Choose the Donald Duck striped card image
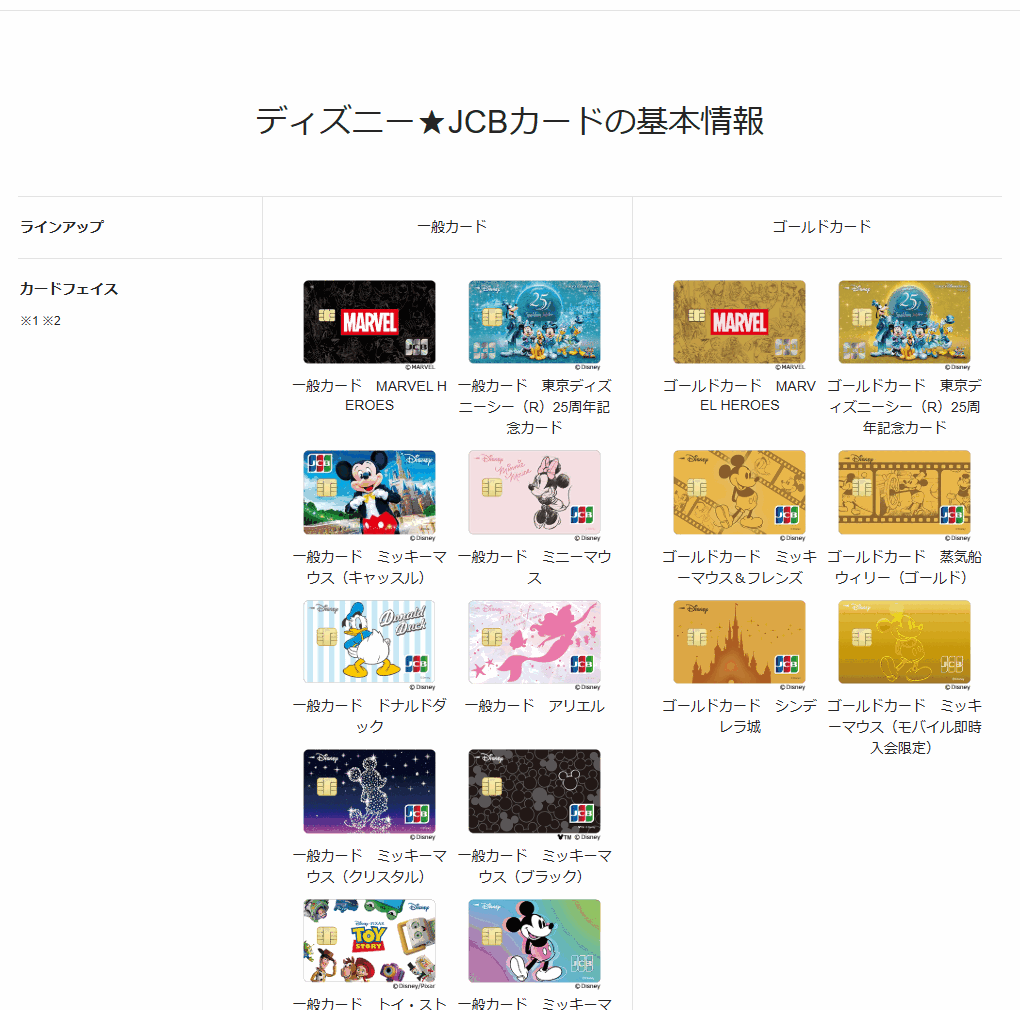Viewport: 1020px width, 1010px height. [369, 642]
